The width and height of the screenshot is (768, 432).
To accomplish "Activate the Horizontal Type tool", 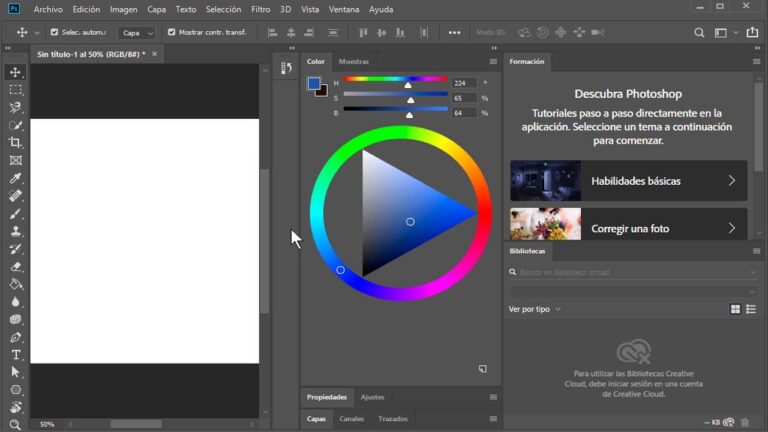I will tap(15, 354).
